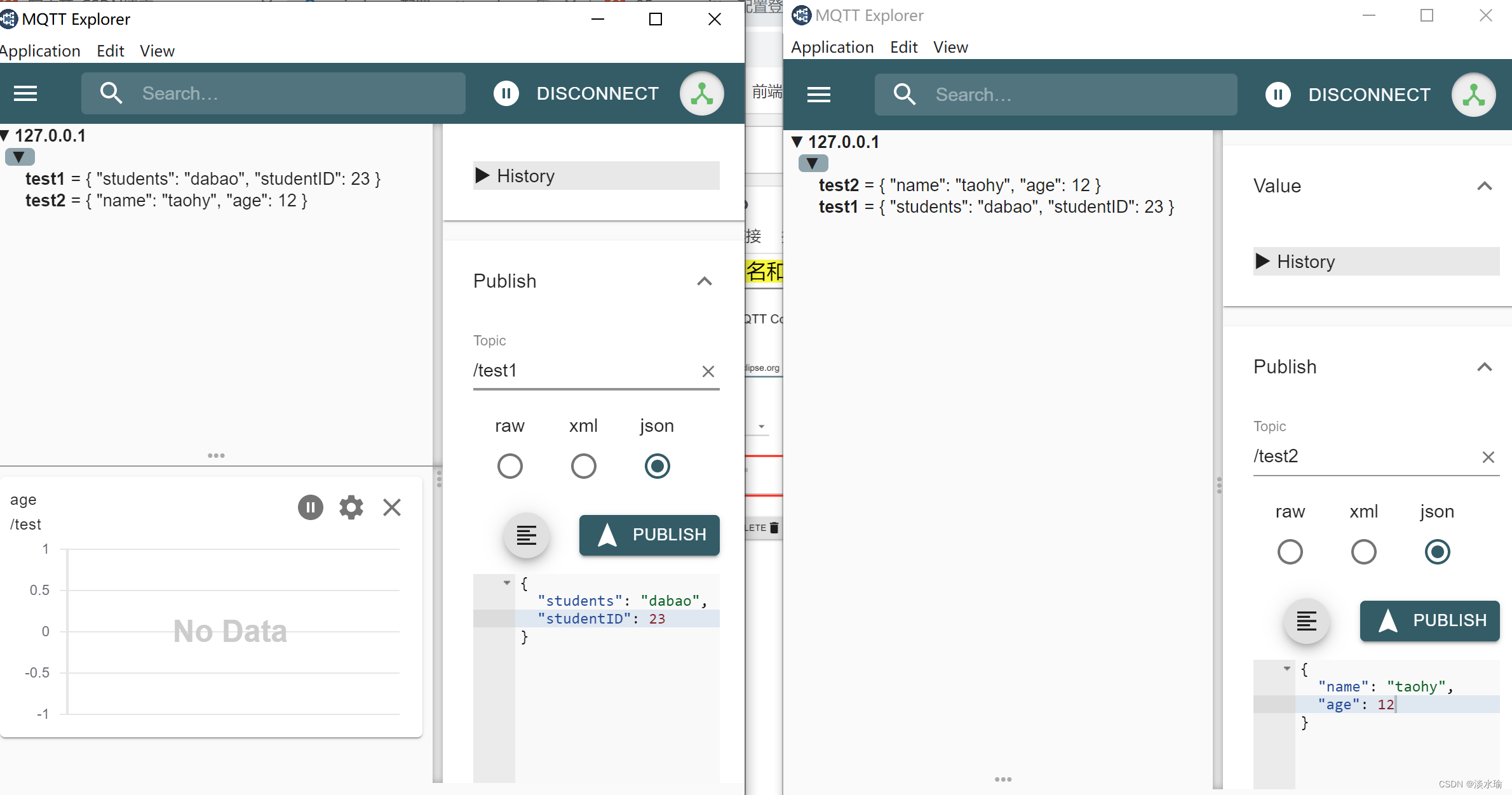
Task: Select json format in left window
Action: (658, 466)
